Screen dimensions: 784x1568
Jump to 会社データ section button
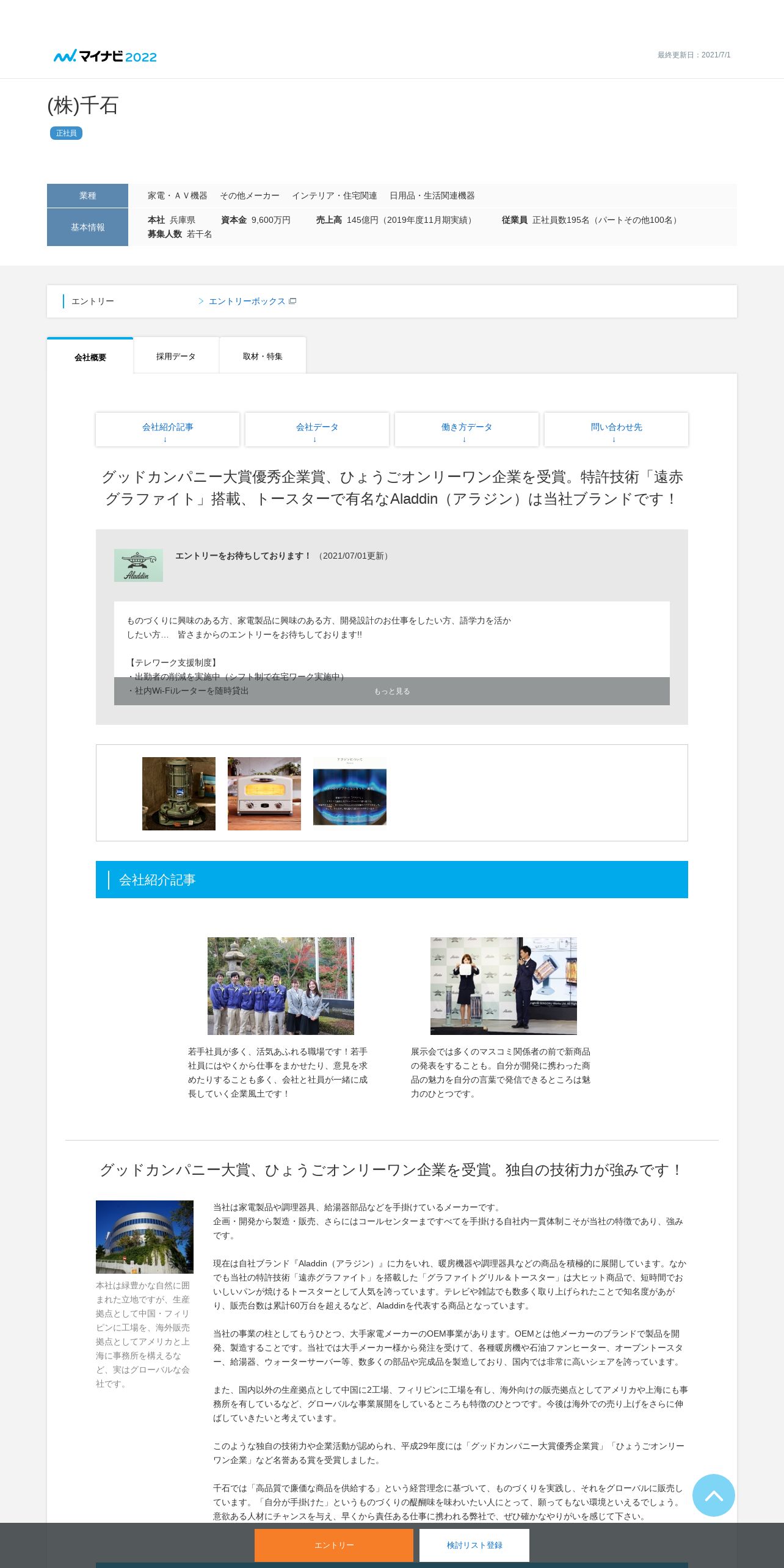317,430
